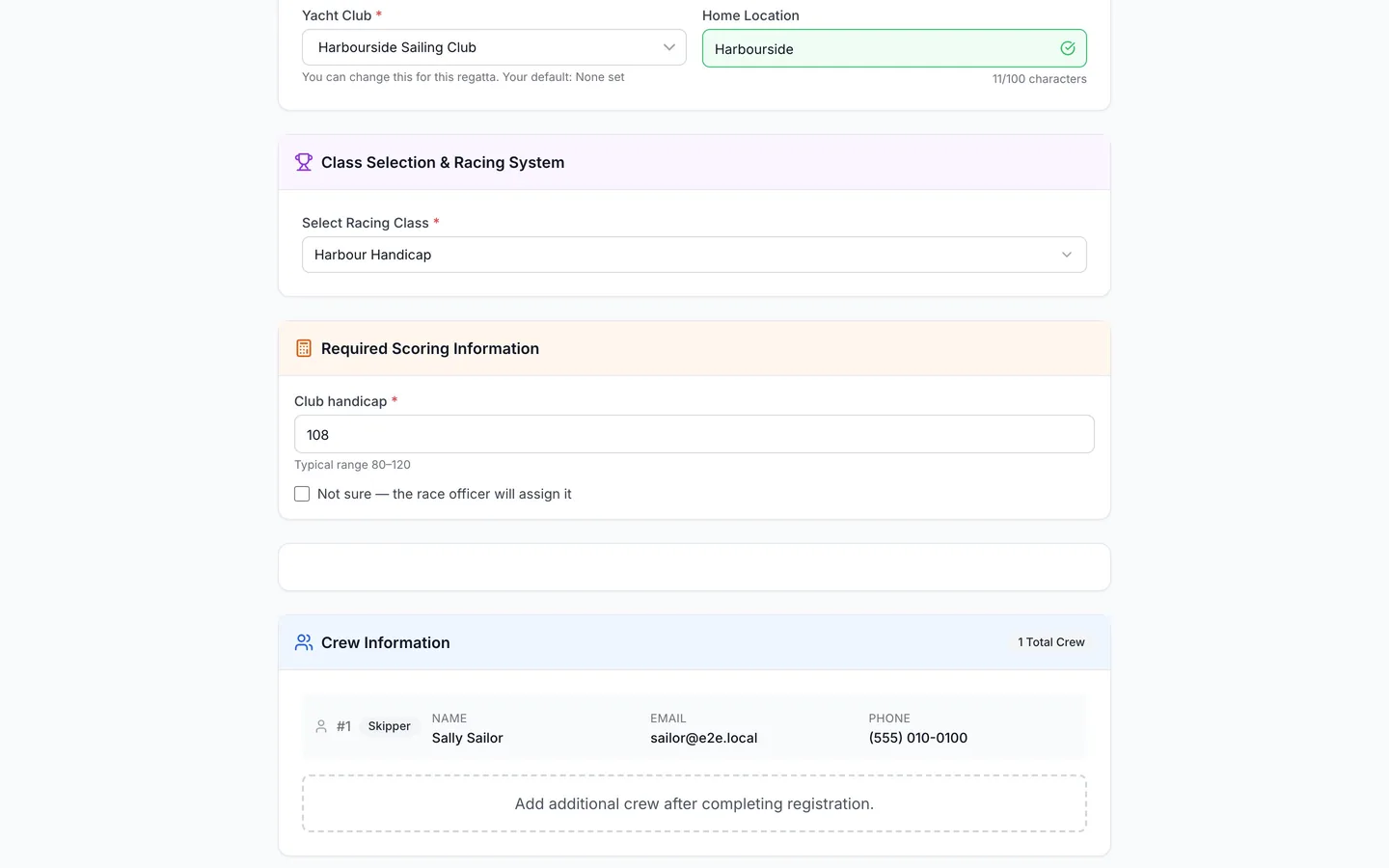1389x868 pixels.
Task: Click the 'Add additional crew' dashed box
Action: (x=694, y=803)
